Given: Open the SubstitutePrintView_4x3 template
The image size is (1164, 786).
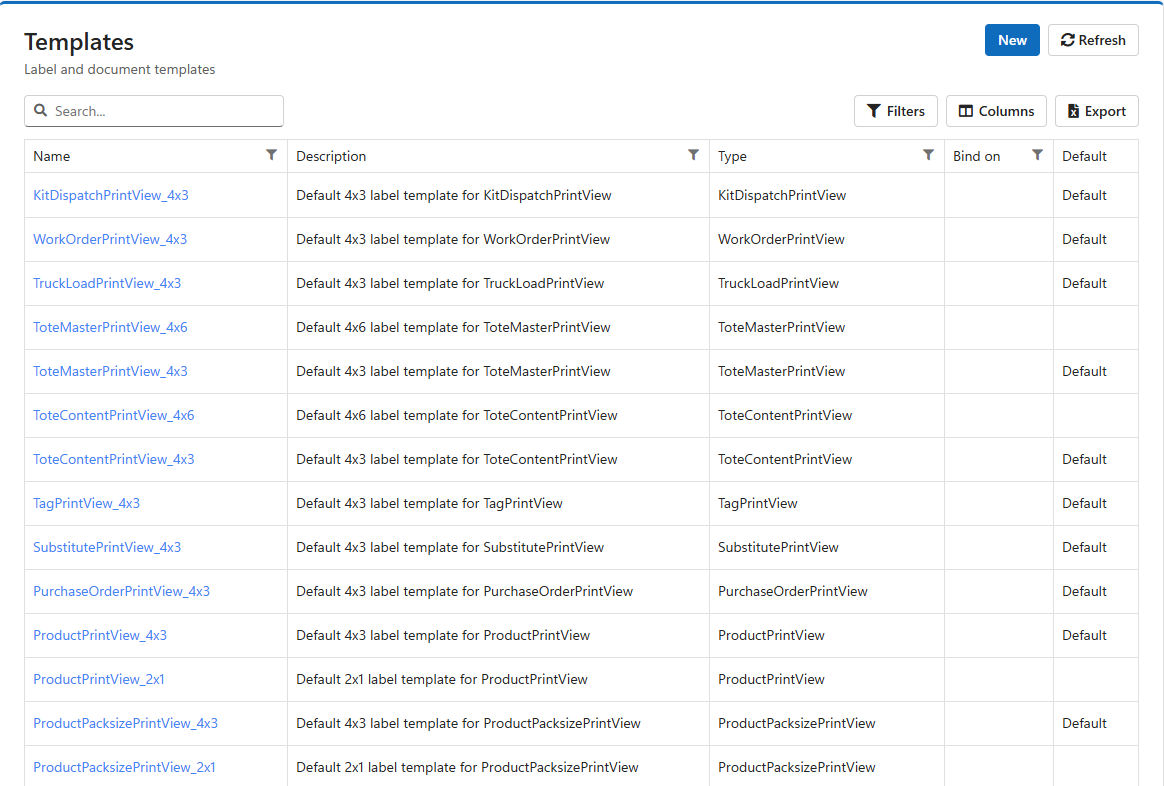Looking at the screenshot, I should point(107,547).
